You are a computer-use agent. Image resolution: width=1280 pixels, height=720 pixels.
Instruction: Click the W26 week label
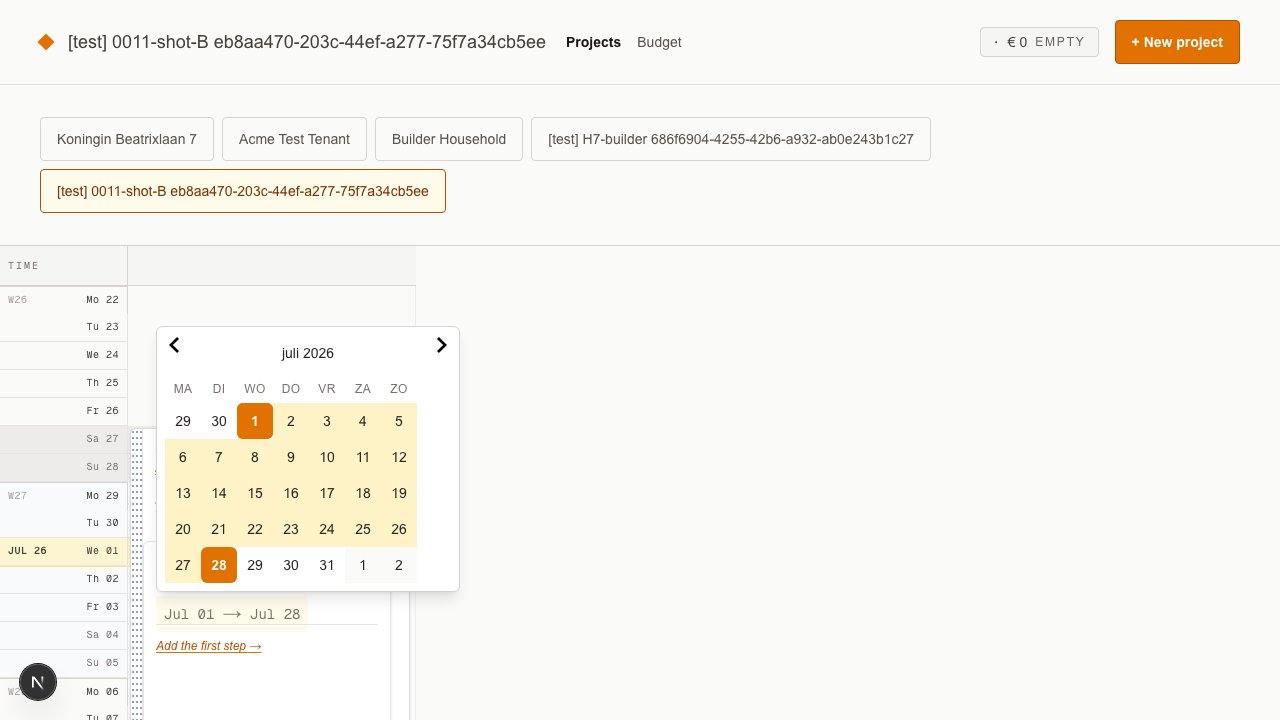[x=18, y=300]
